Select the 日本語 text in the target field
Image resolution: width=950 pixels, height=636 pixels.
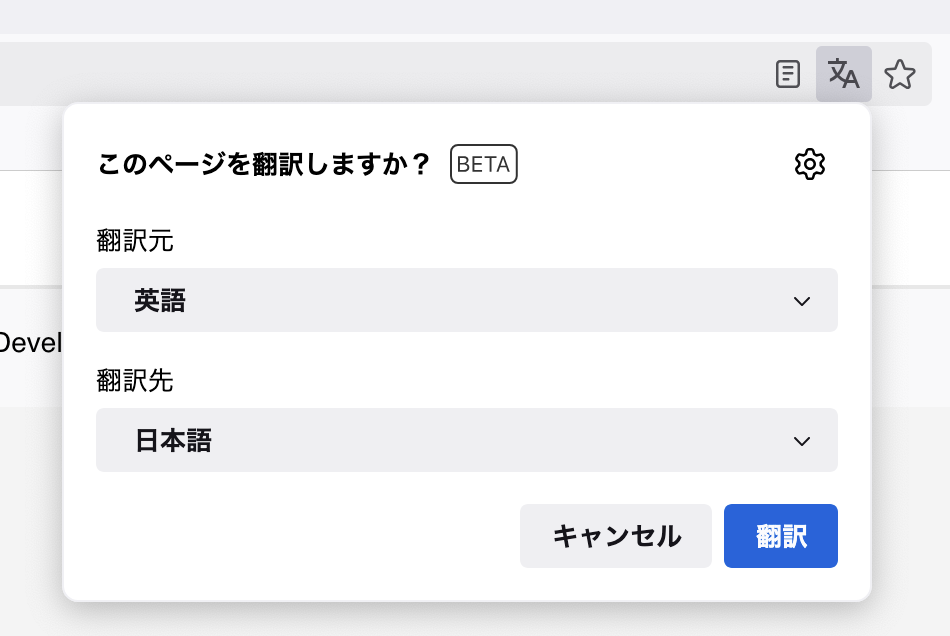click(x=173, y=440)
